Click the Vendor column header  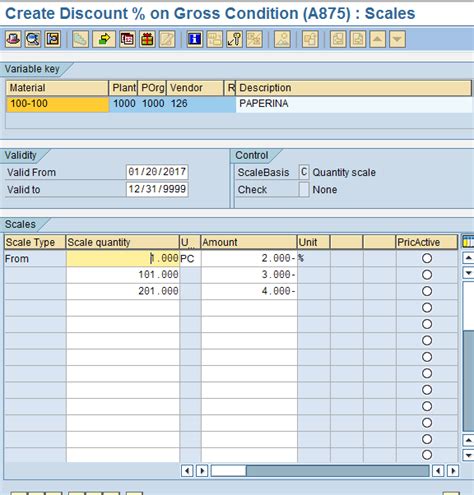[195, 88]
